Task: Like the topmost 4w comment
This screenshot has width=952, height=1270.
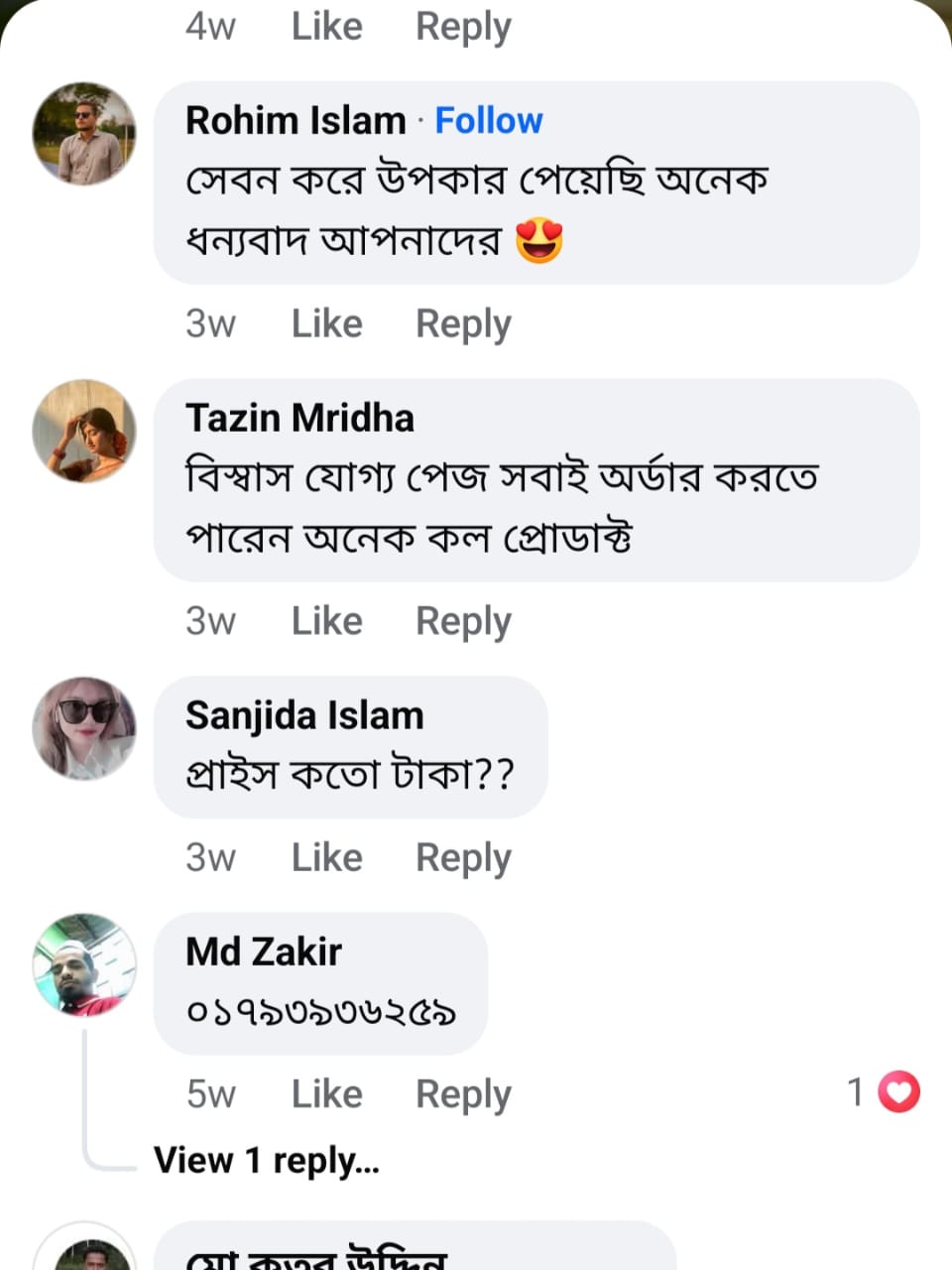Action: pos(326,26)
